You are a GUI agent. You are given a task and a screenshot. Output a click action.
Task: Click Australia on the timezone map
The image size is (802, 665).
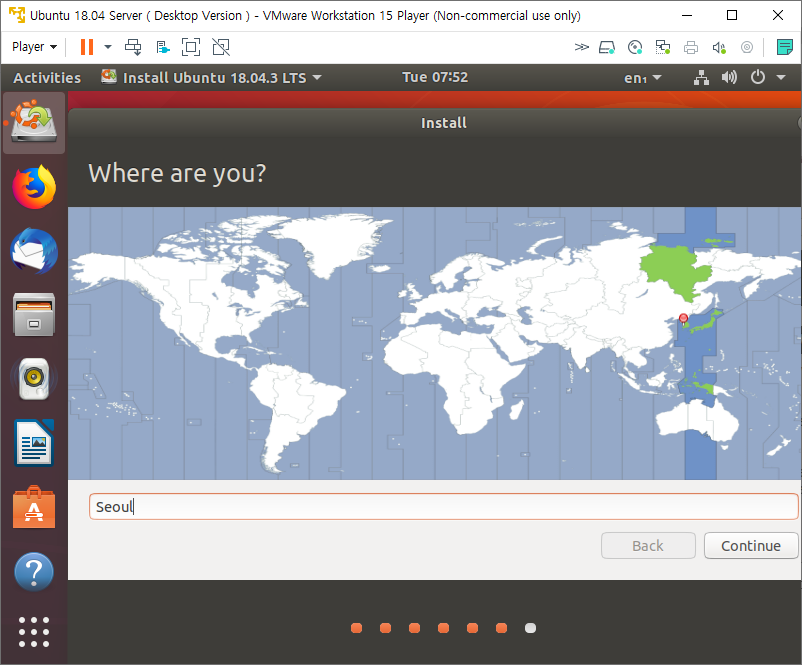(x=698, y=422)
